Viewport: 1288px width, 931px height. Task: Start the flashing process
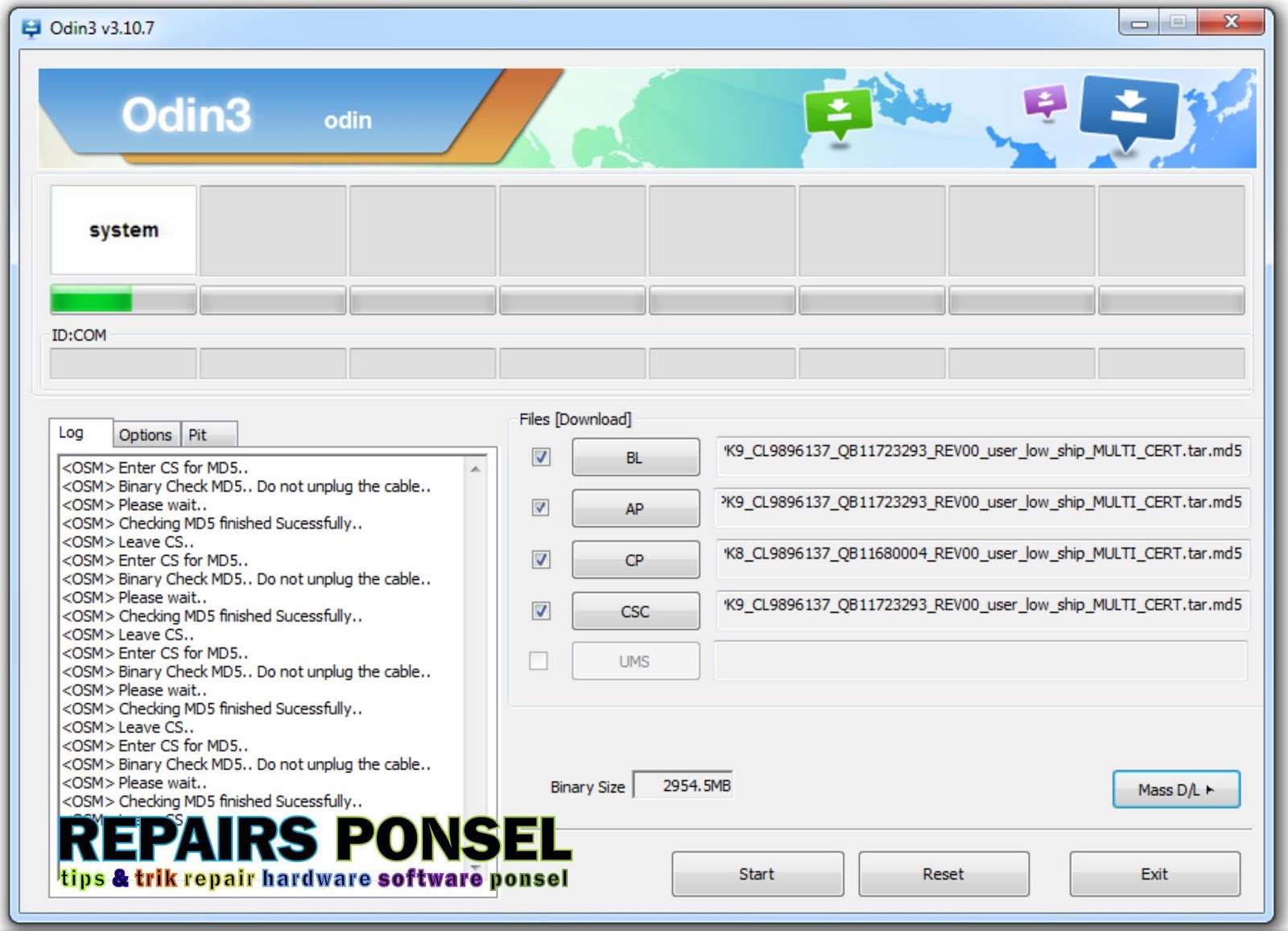(758, 874)
